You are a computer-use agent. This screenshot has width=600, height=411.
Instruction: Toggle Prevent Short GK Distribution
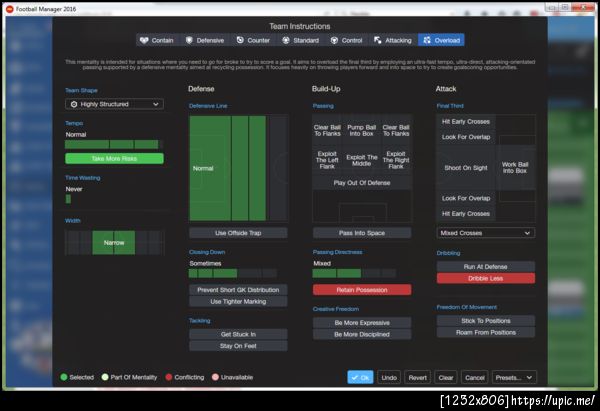(x=238, y=290)
